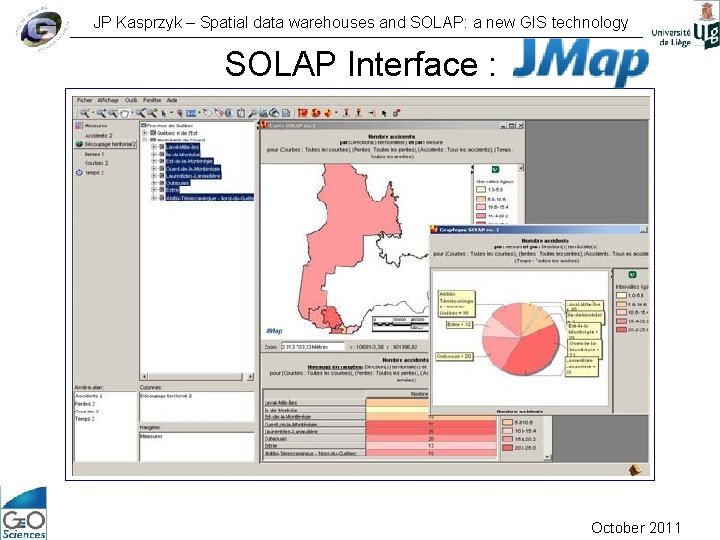Click the Estrie row header in table
720x540 pixels.
tap(314, 446)
